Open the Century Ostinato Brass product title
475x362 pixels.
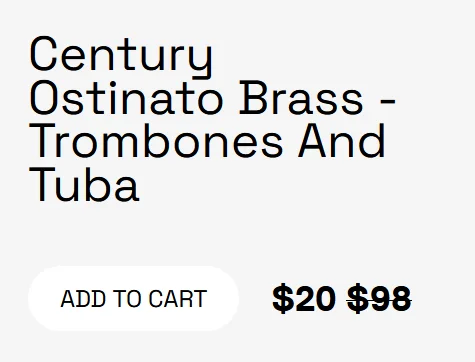(x=212, y=119)
